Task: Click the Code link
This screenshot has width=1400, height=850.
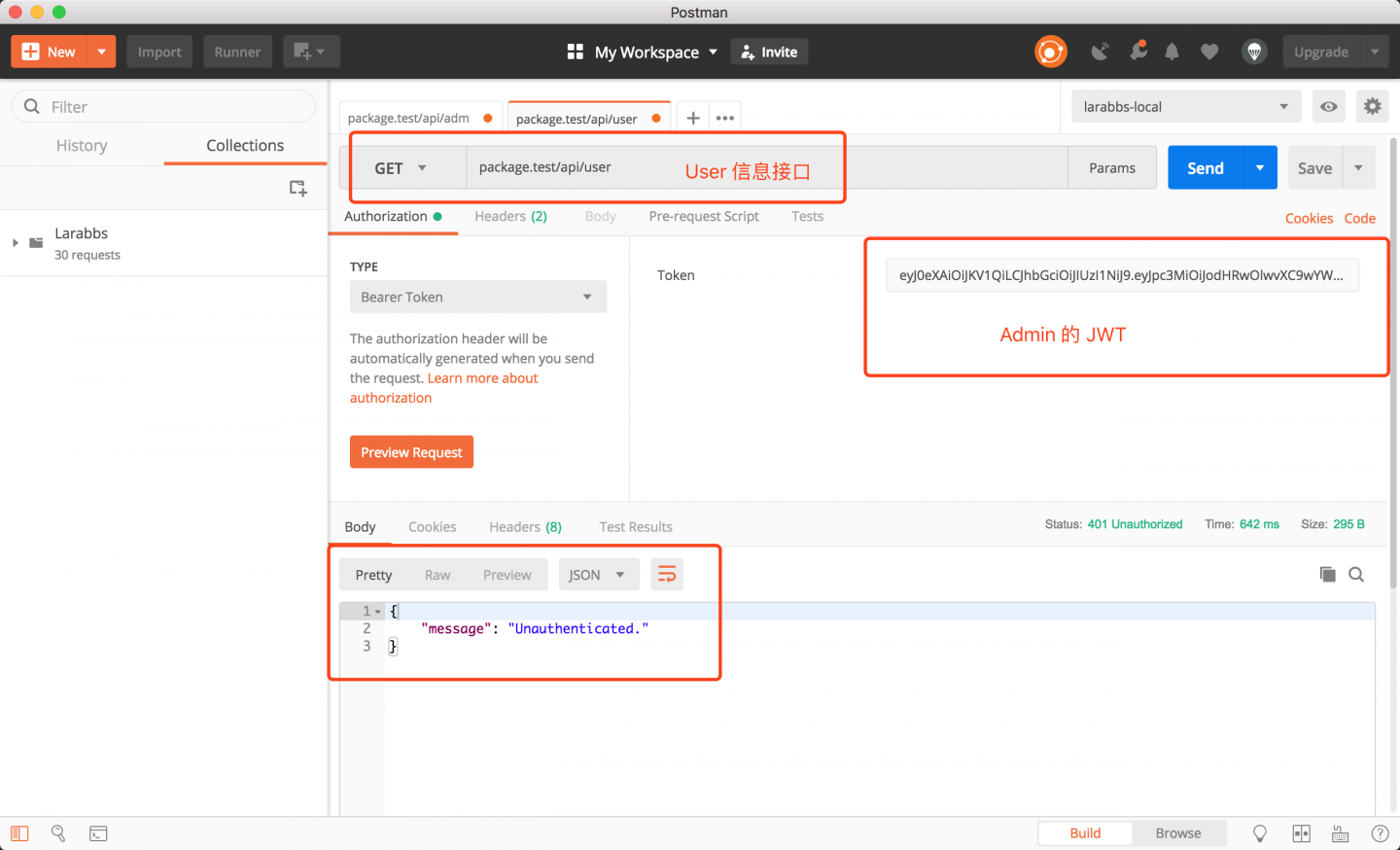Action: tap(1359, 218)
